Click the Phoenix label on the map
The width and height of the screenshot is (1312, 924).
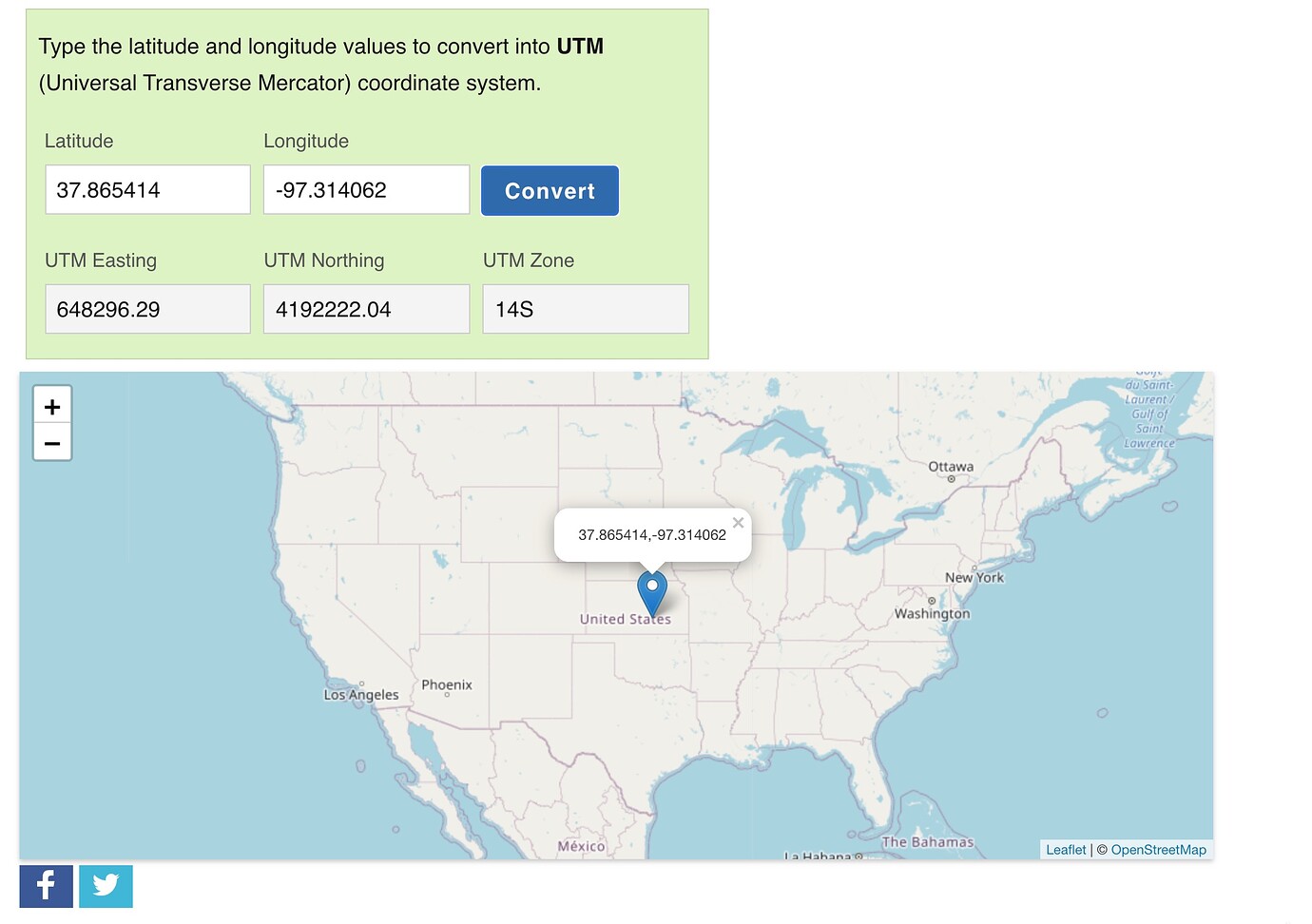tap(447, 684)
